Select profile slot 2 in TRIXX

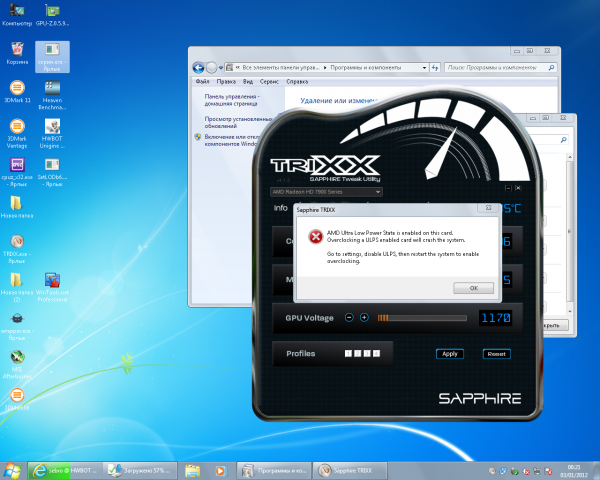(x=357, y=353)
